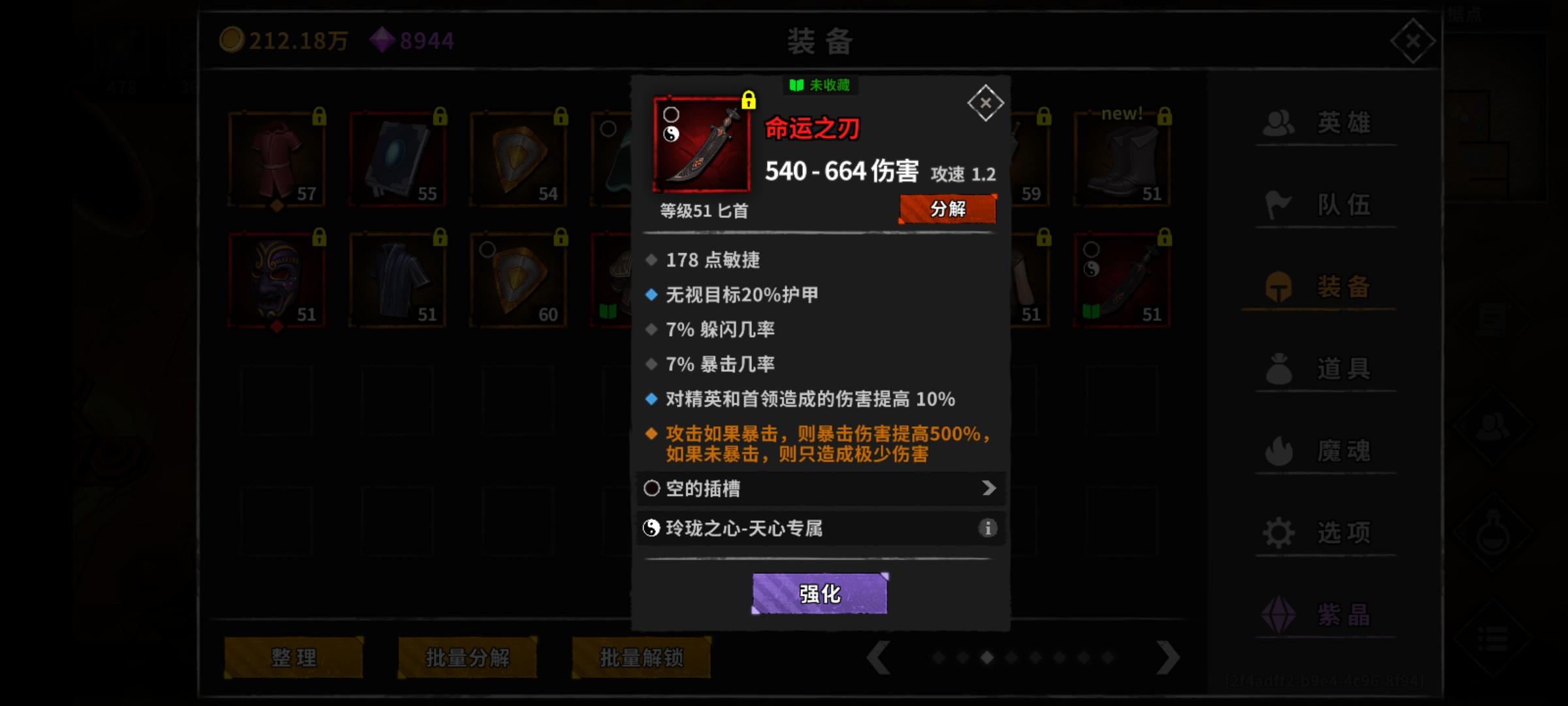Click the green 未收藏 book icon
1568x706 pixels.
click(x=796, y=85)
